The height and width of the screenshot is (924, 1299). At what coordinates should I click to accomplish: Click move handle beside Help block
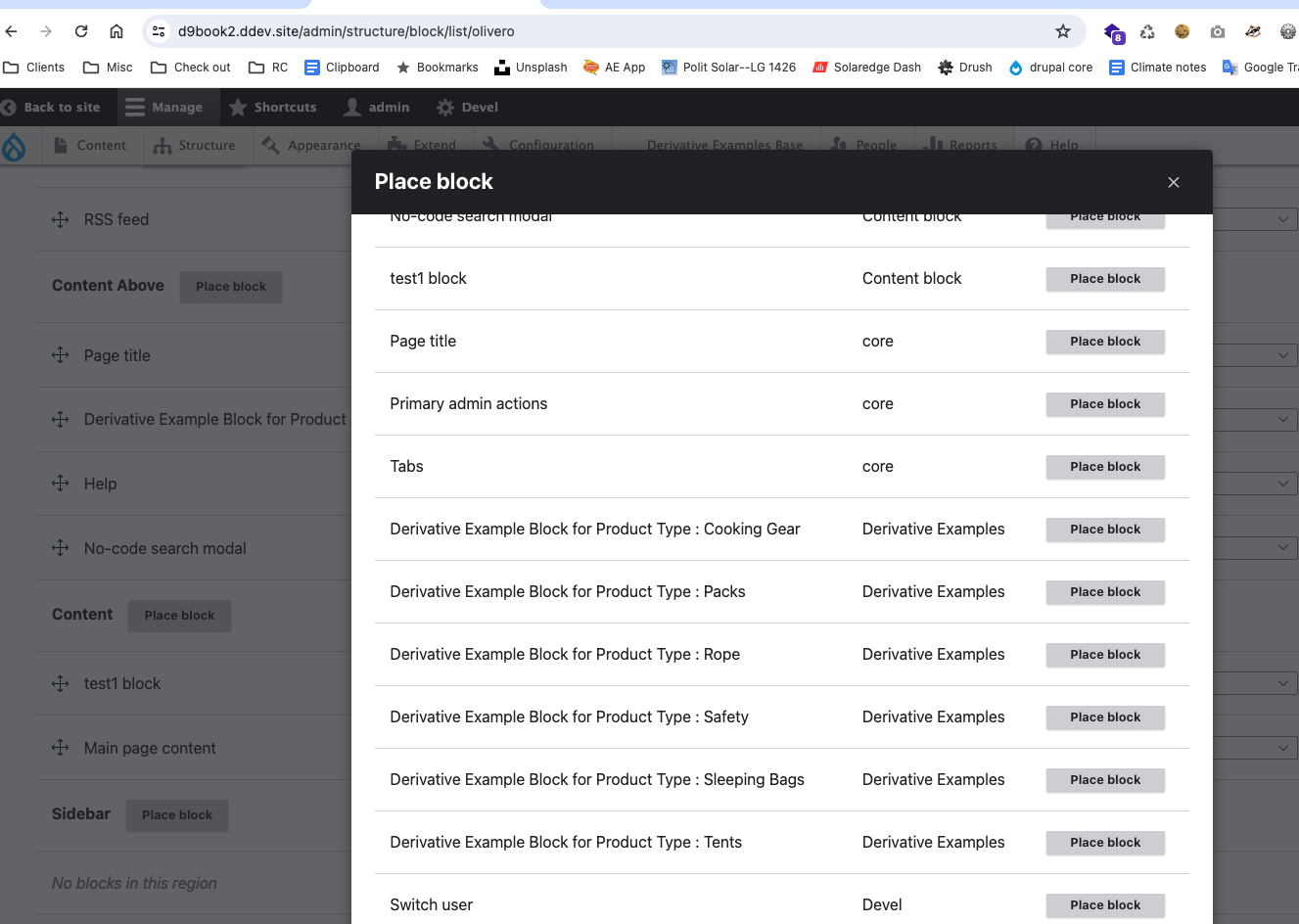(61, 484)
